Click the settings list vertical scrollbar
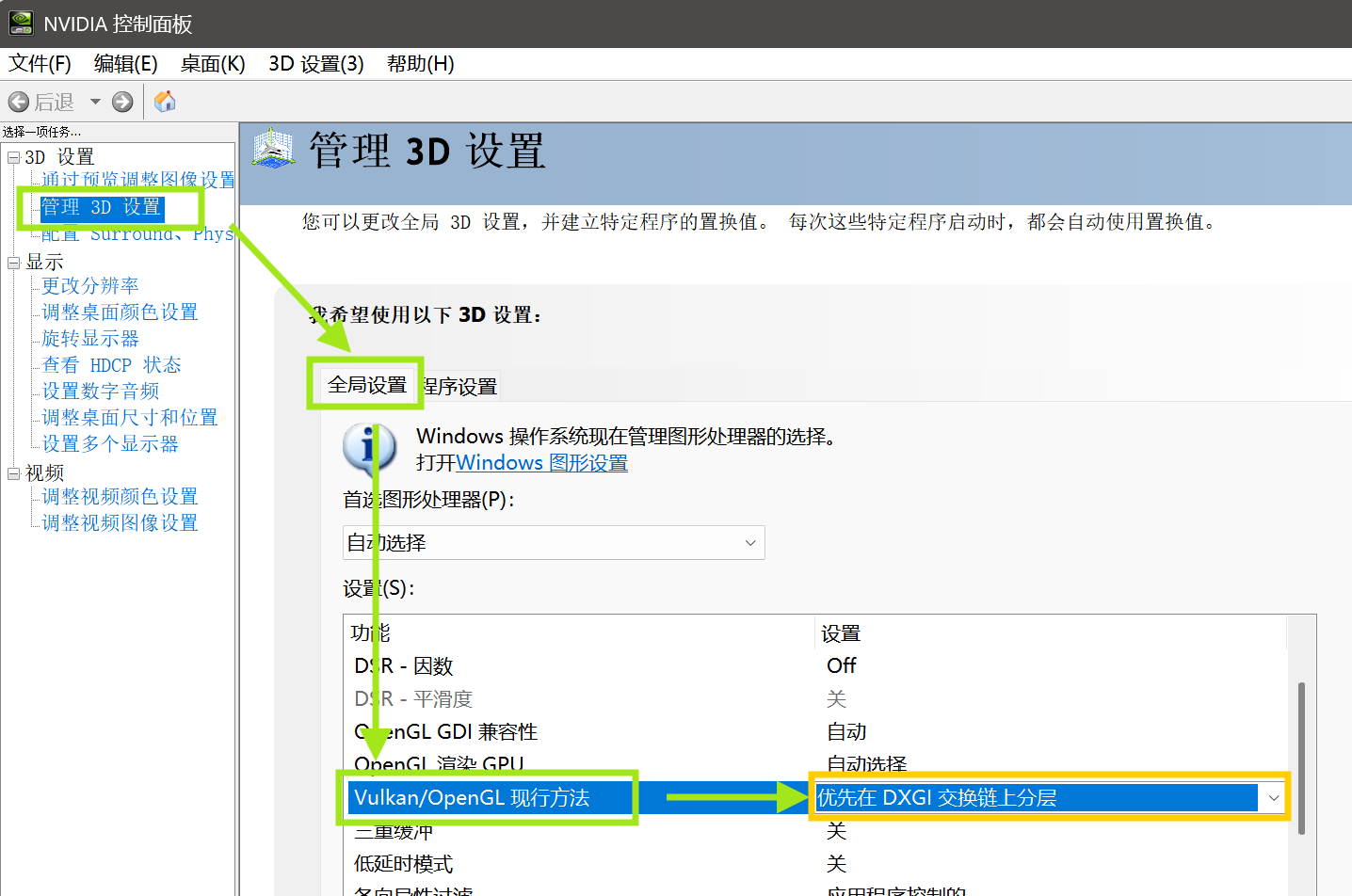1352x896 pixels. click(1301, 757)
